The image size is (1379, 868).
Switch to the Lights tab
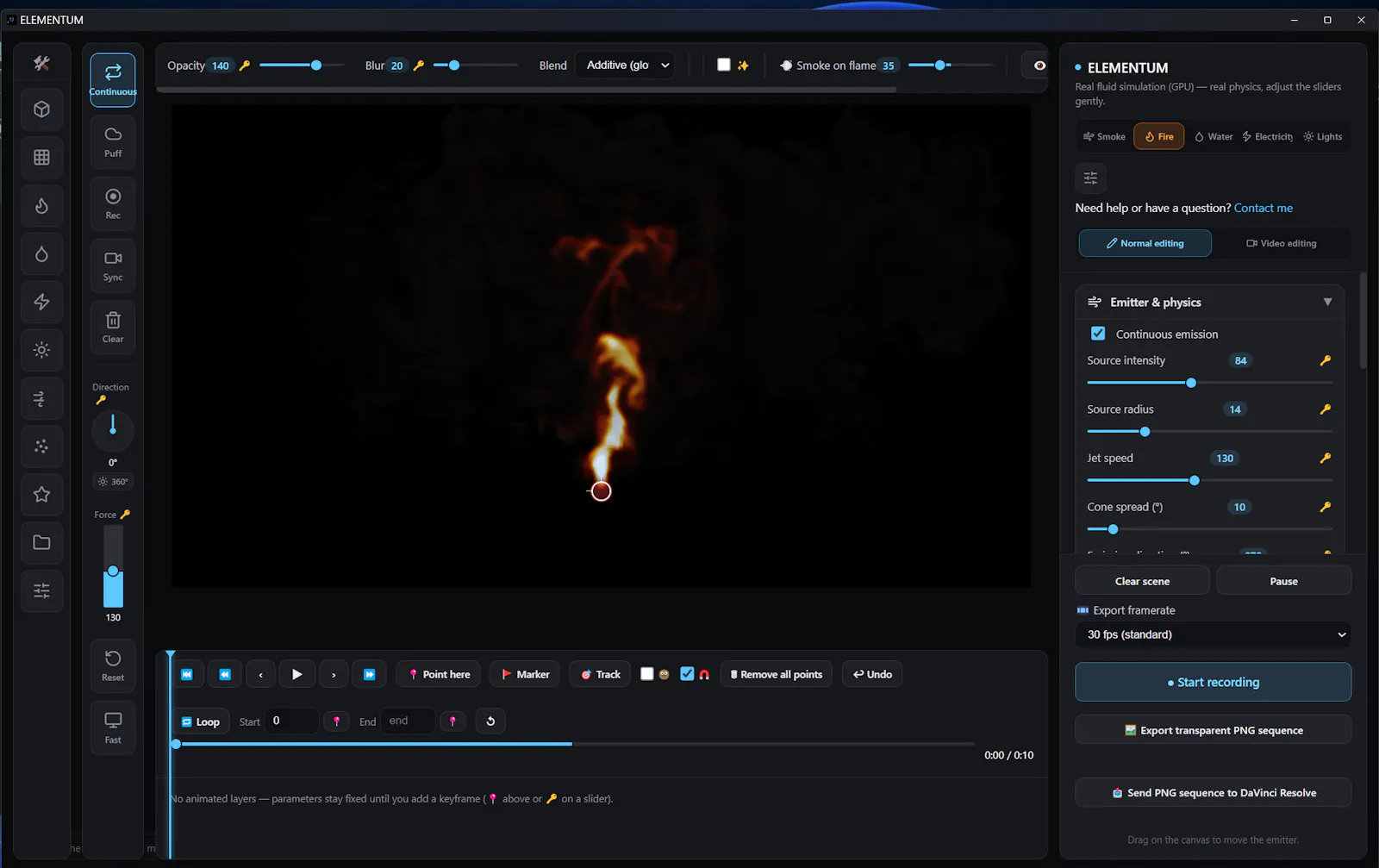coord(1323,136)
